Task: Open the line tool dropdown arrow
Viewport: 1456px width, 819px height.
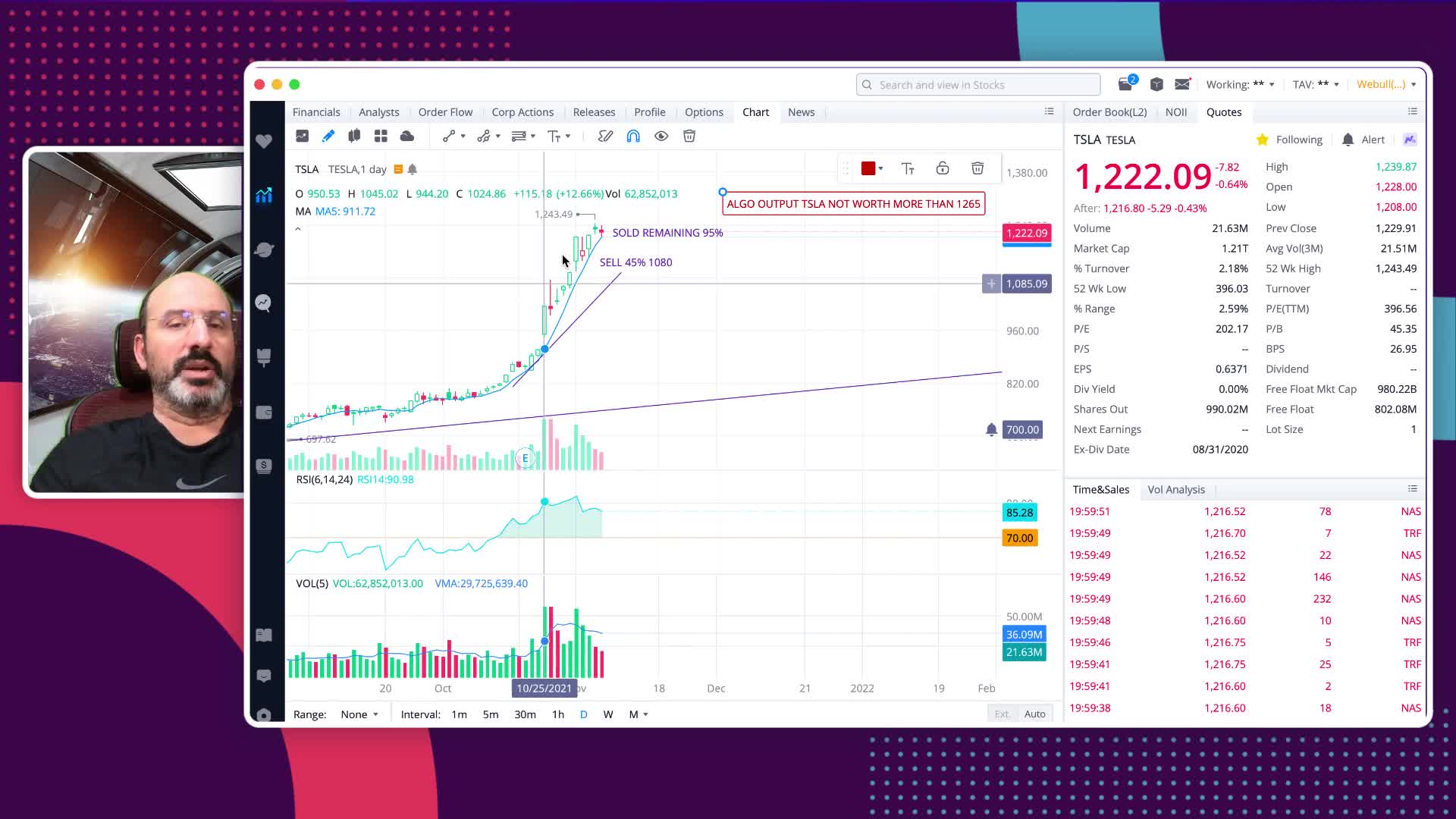Action: tap(463, 136)
